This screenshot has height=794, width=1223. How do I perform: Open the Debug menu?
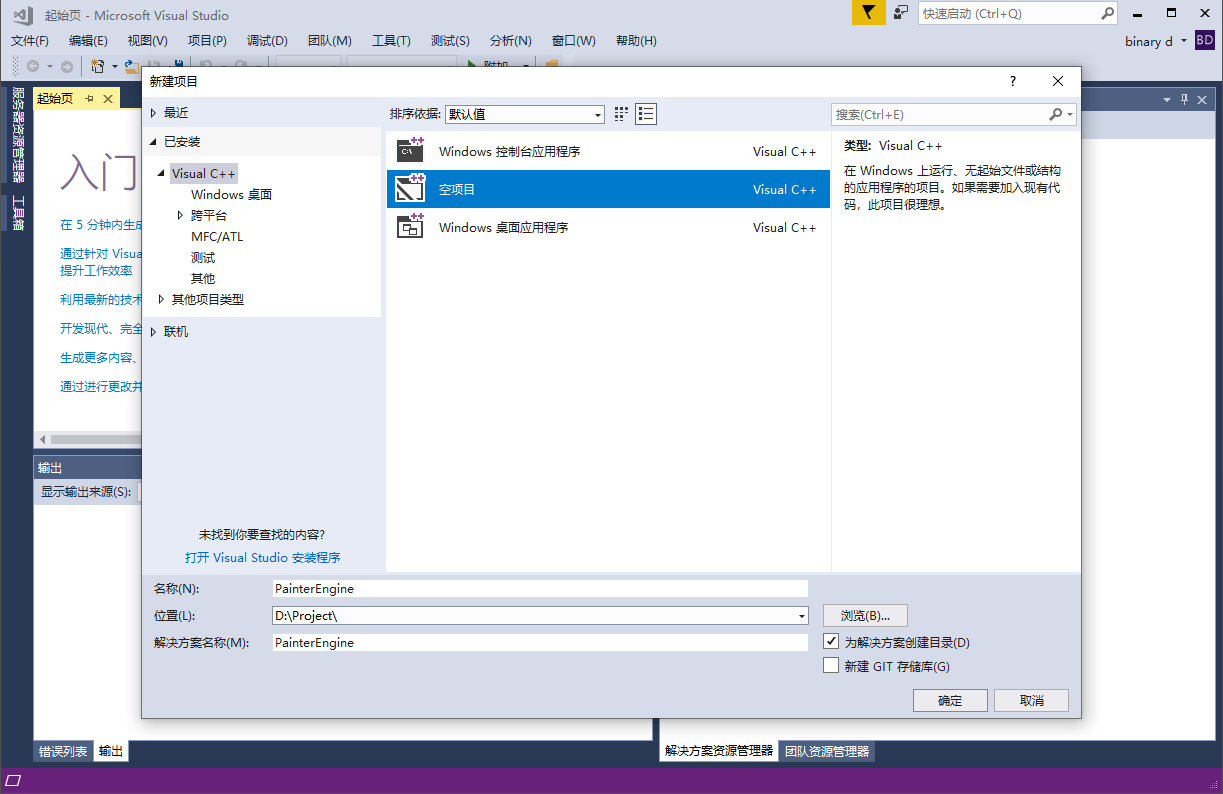(267, 41)
